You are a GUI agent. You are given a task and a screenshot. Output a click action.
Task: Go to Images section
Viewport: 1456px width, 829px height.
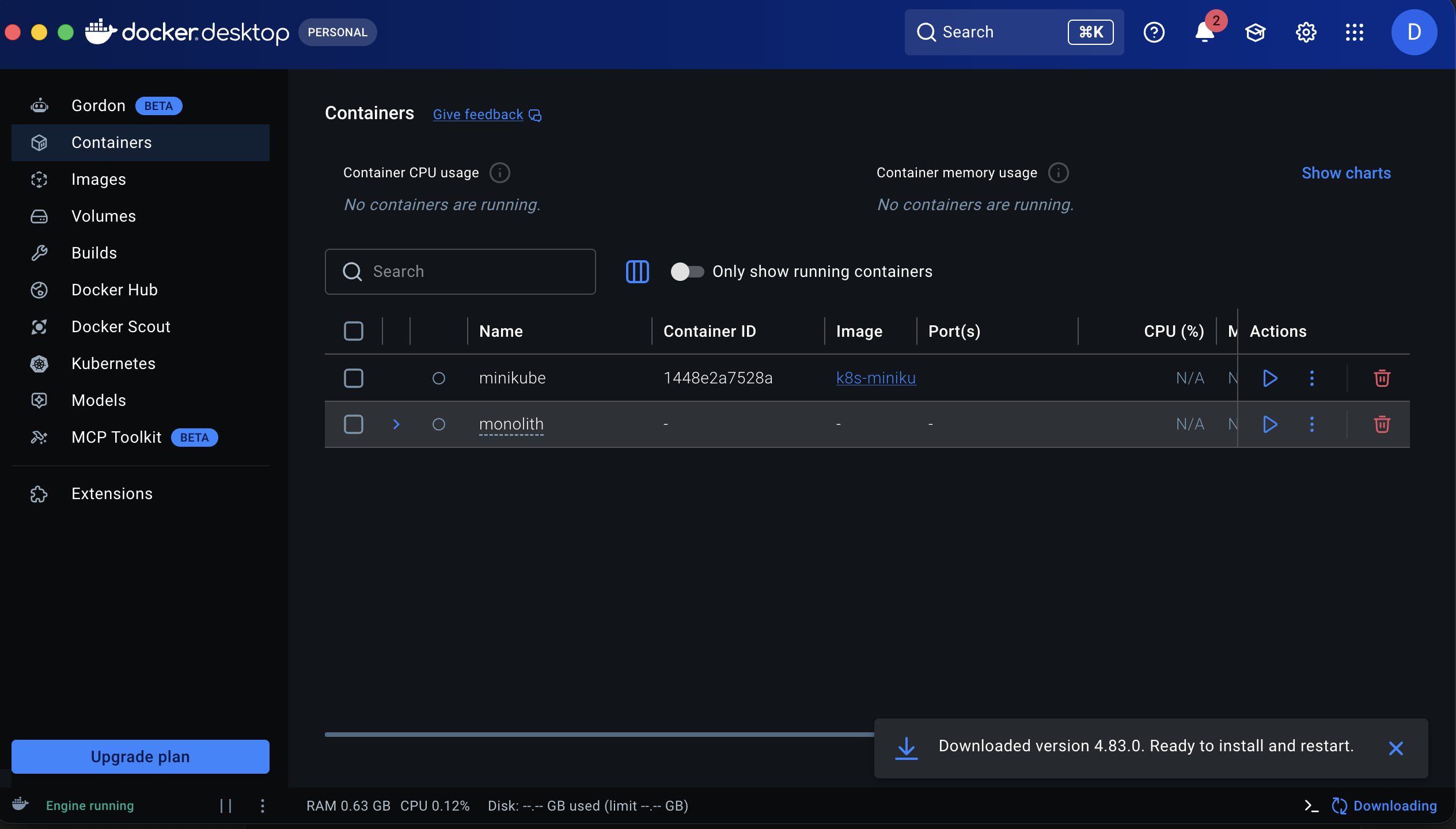pyautogui.click(x=141, y=180)
